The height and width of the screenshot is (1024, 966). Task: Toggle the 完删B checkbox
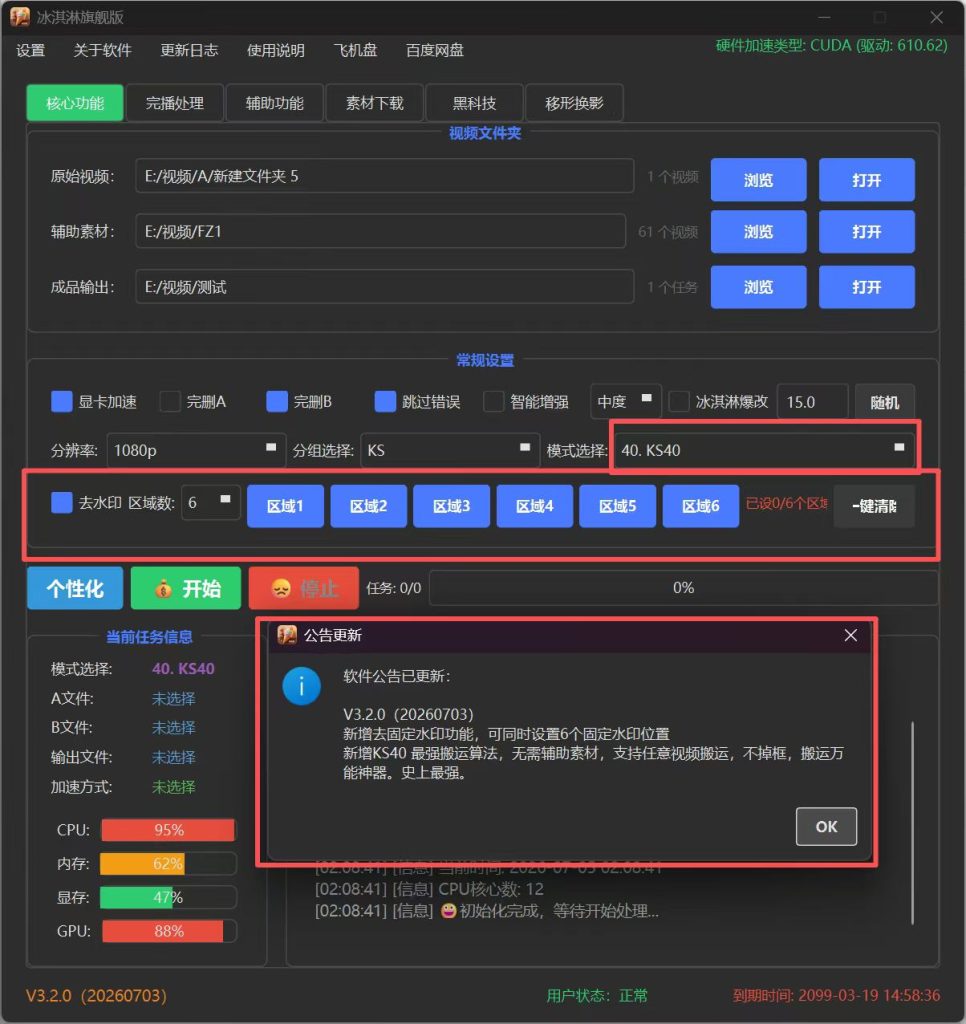pyautogui.click(x=277, y=402)
